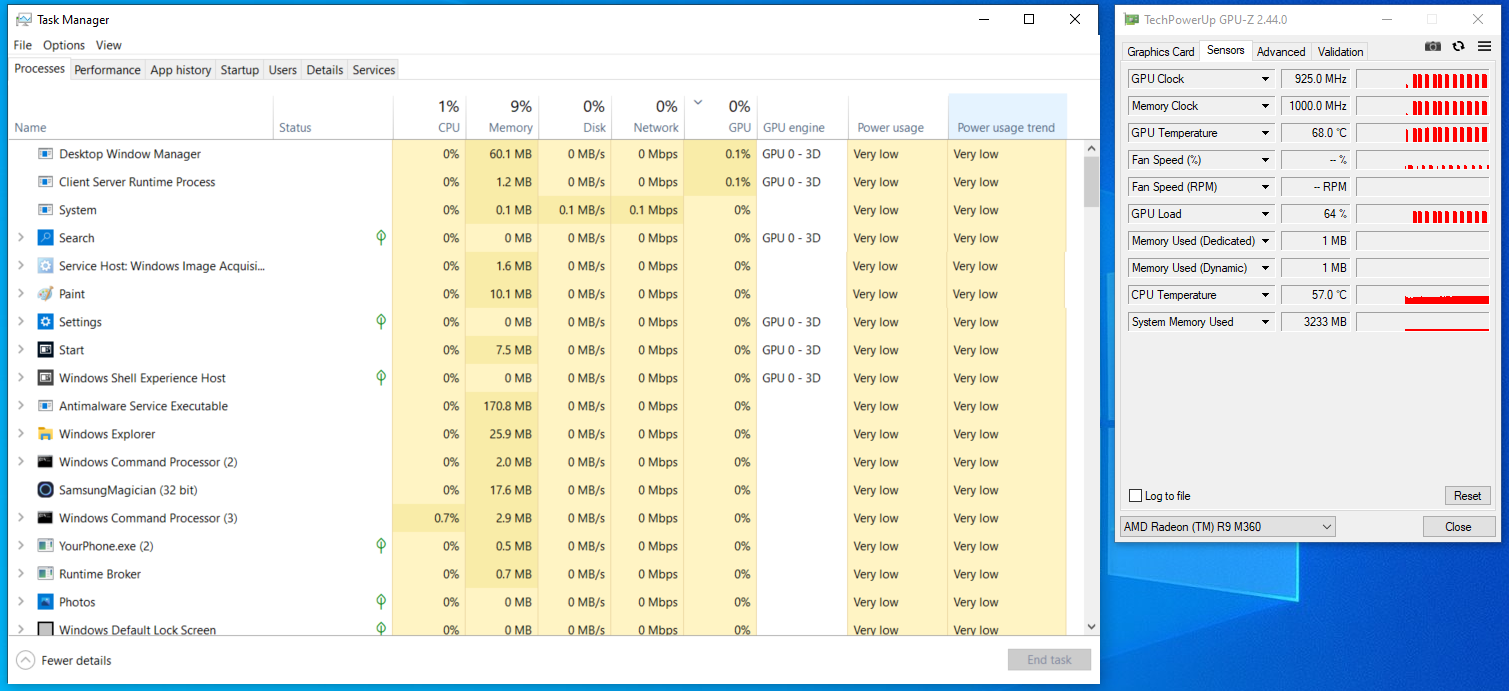Switch to the Startup tab
This screenshot has width=1509, height=691.
click(240, 70)
